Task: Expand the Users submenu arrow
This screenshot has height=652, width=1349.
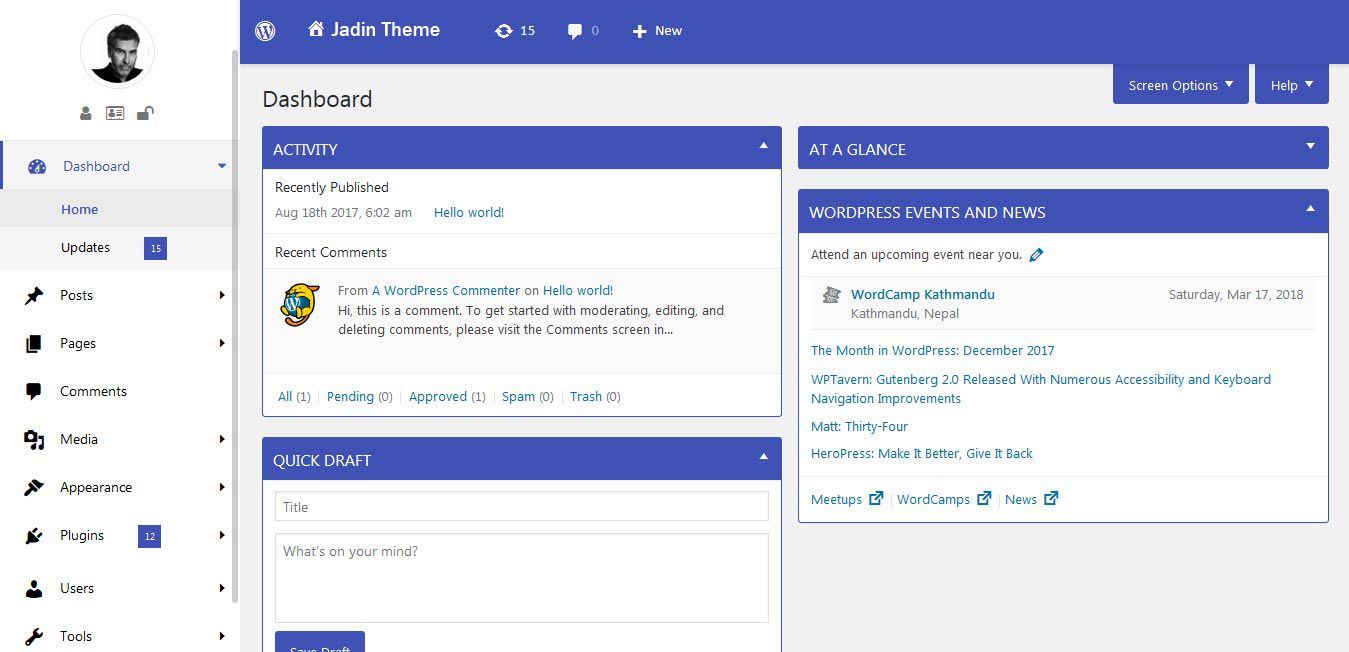Action: [222, 588]
